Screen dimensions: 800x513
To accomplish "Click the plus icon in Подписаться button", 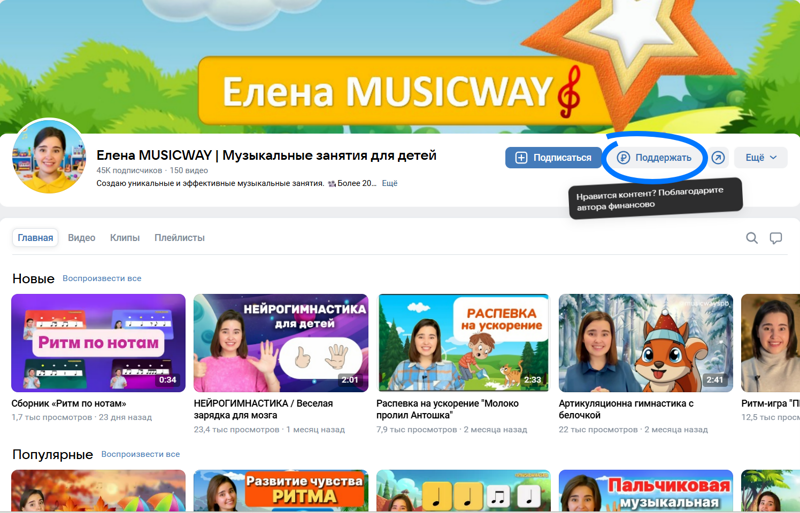I will (x=521, y=158).
